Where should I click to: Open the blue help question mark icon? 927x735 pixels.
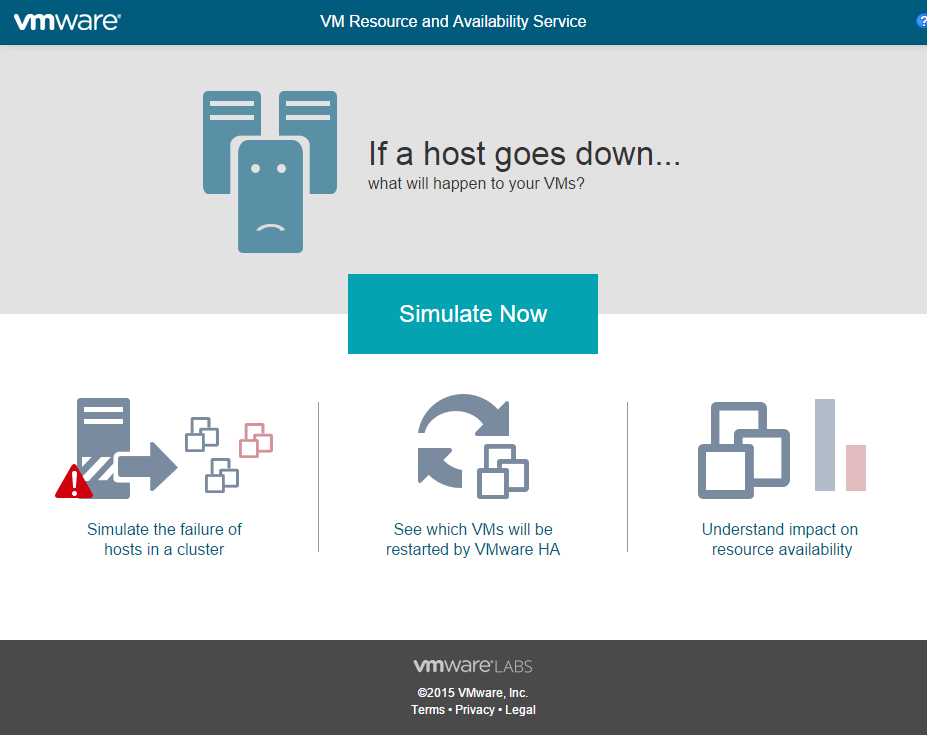pyautogui.click(x=922, y=21)
